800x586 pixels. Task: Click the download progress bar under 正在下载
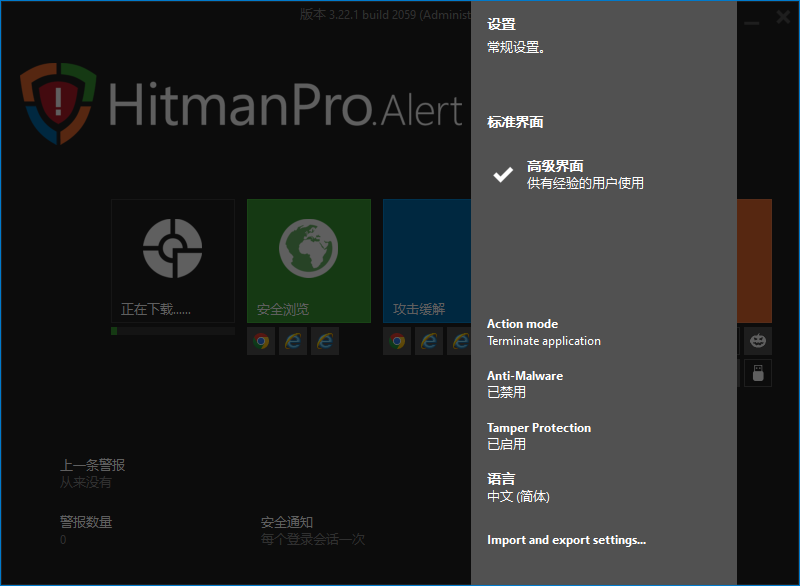click(173, 331)
